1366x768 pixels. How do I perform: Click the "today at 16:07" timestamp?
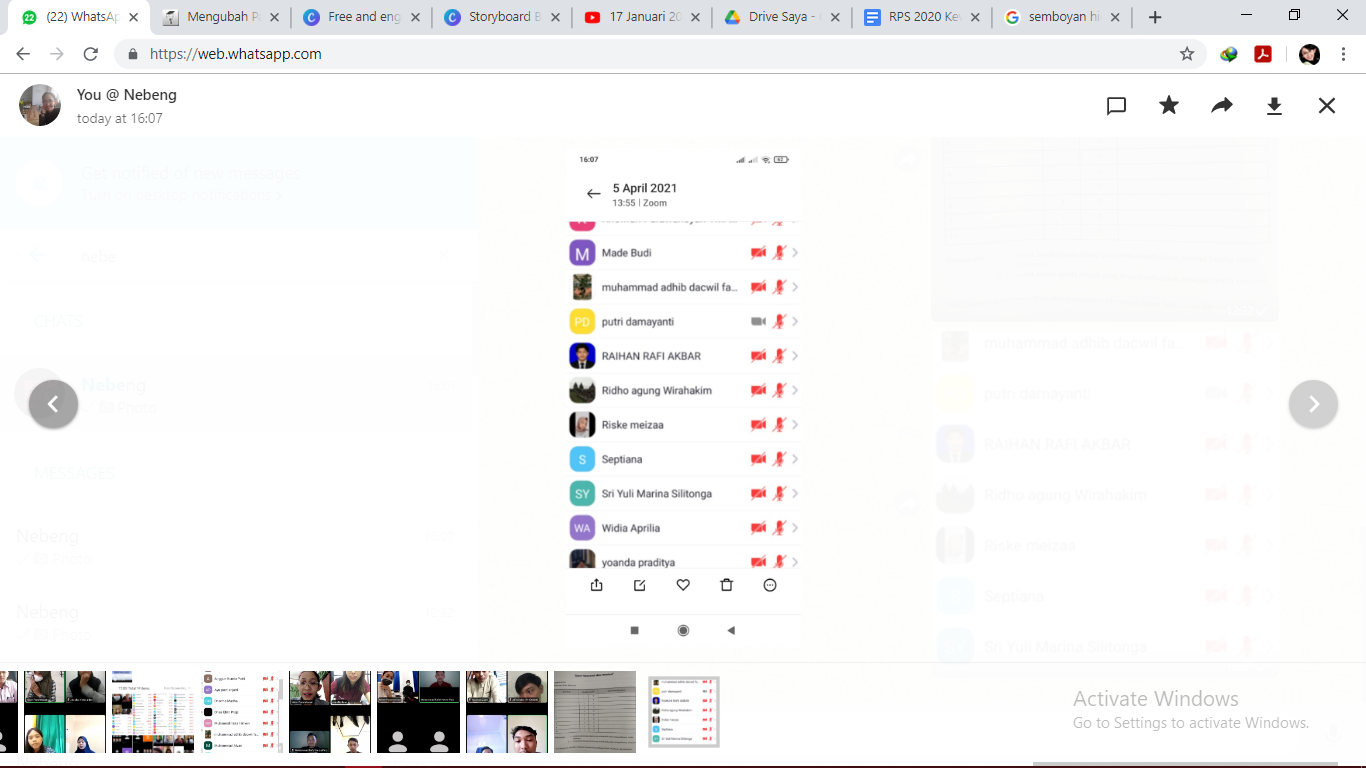click(x=120, y=118)
